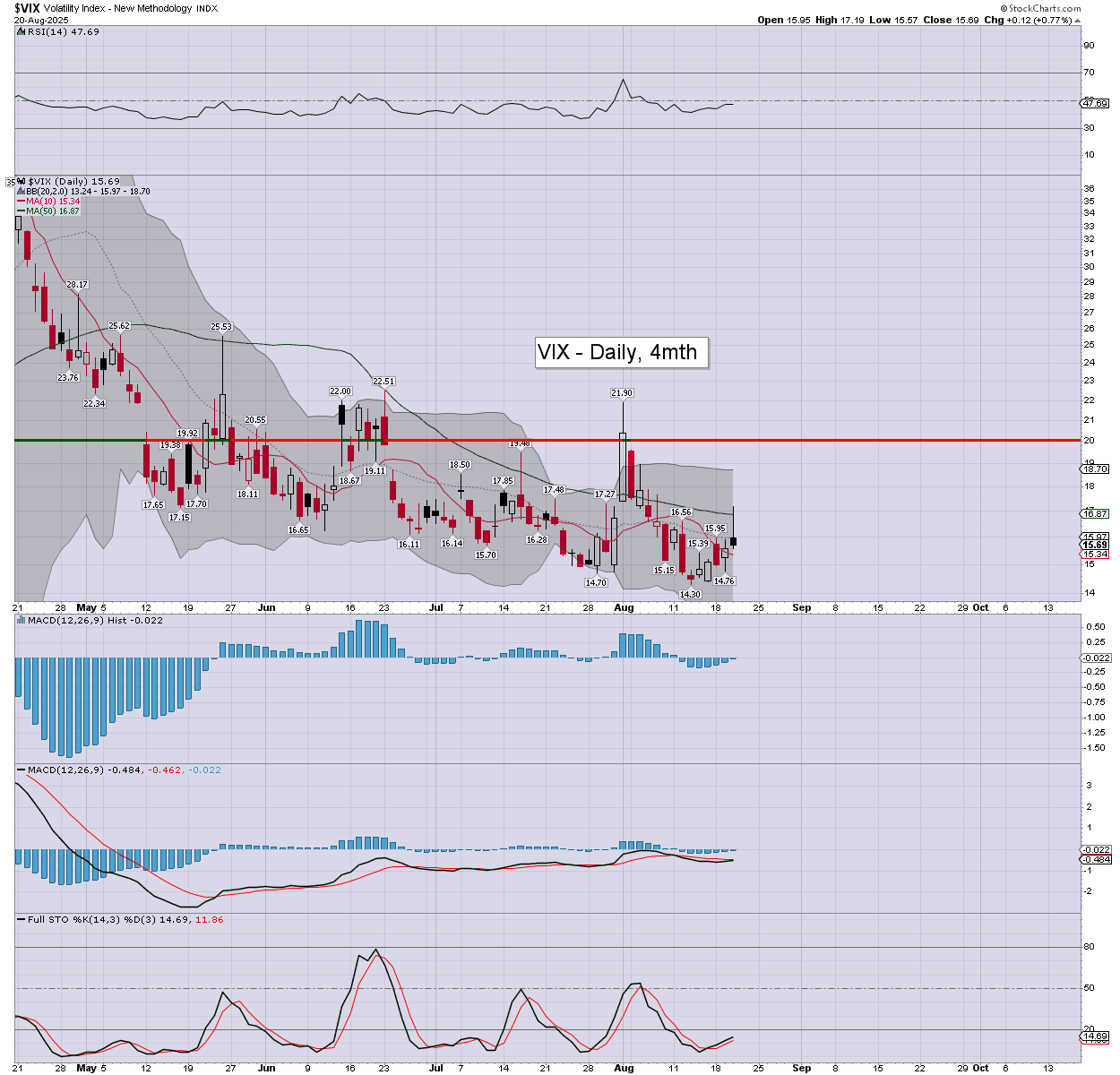Click the copyright symbol before StockCharts.com

click(1004, 8)
